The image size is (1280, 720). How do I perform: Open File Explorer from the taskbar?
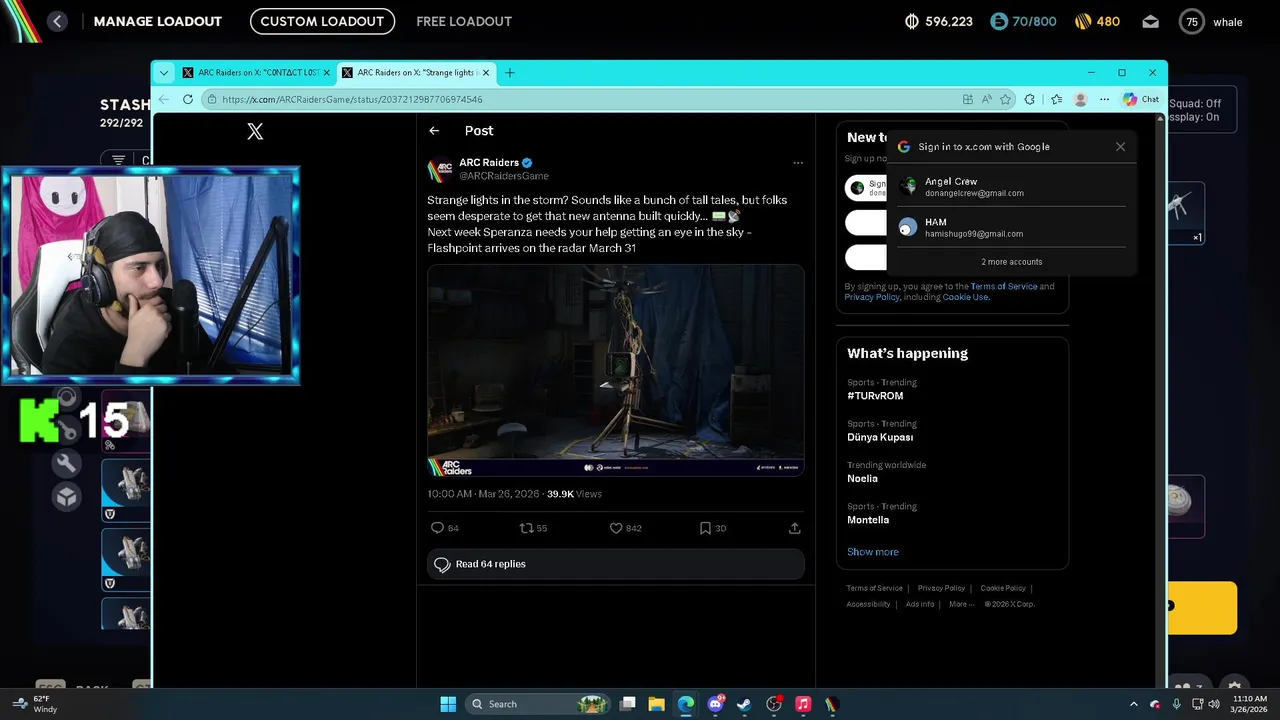656,704
